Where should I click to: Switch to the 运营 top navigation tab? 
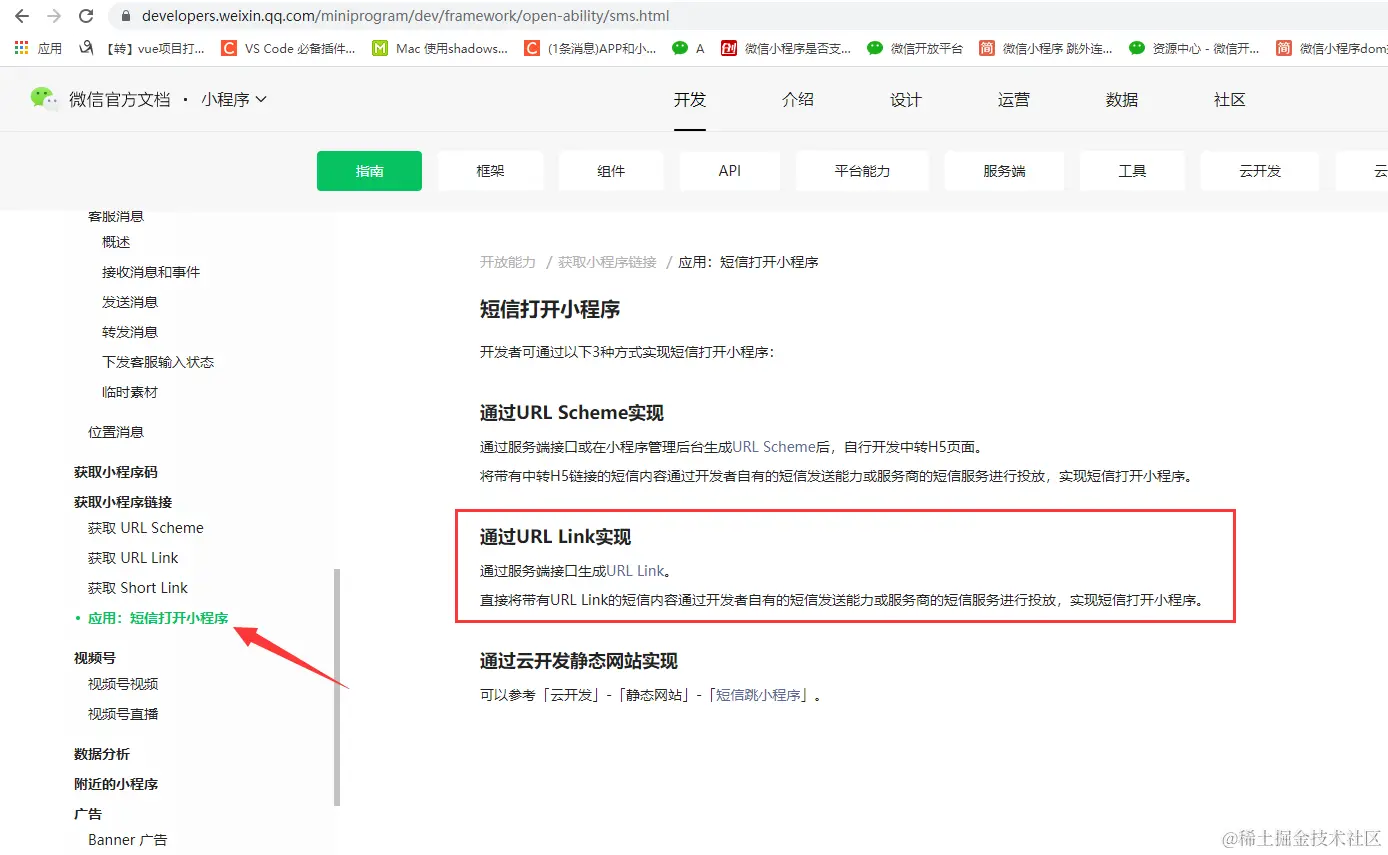(1014, 99)
